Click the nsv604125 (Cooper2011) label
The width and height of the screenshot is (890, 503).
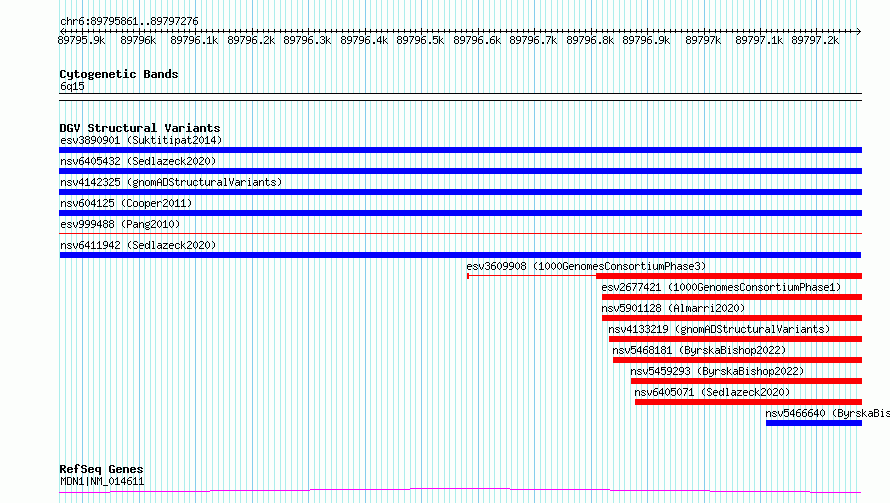pyautogui.click(x=126, y=203)
